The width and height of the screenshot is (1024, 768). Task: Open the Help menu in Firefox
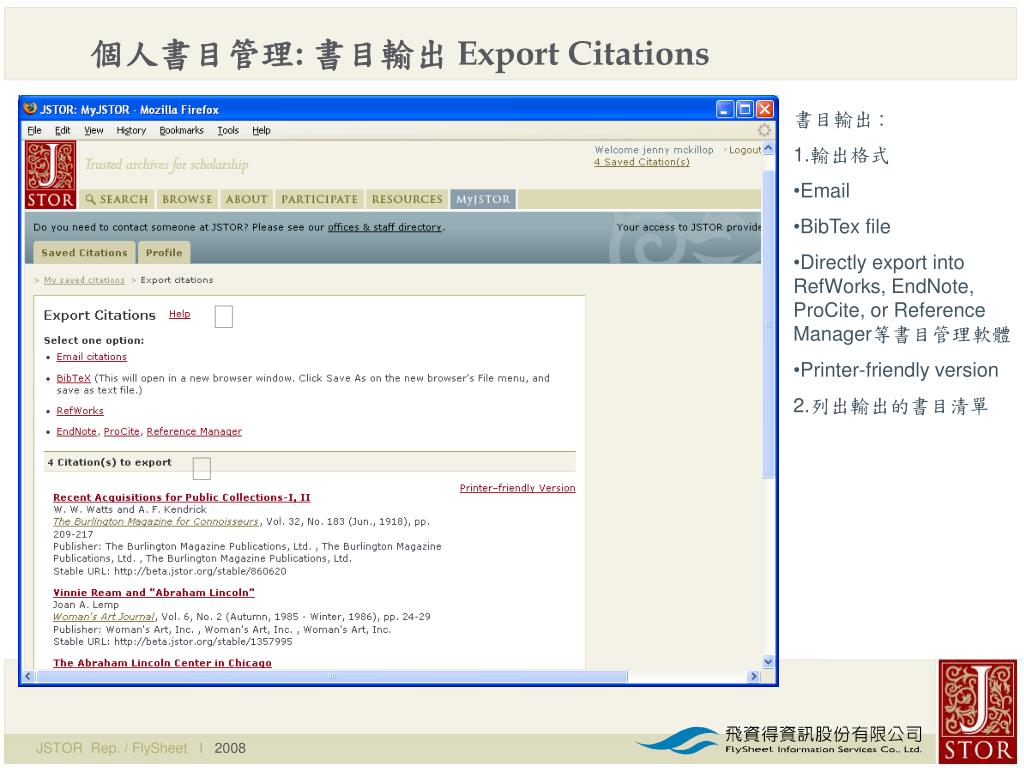pos(261,131)
